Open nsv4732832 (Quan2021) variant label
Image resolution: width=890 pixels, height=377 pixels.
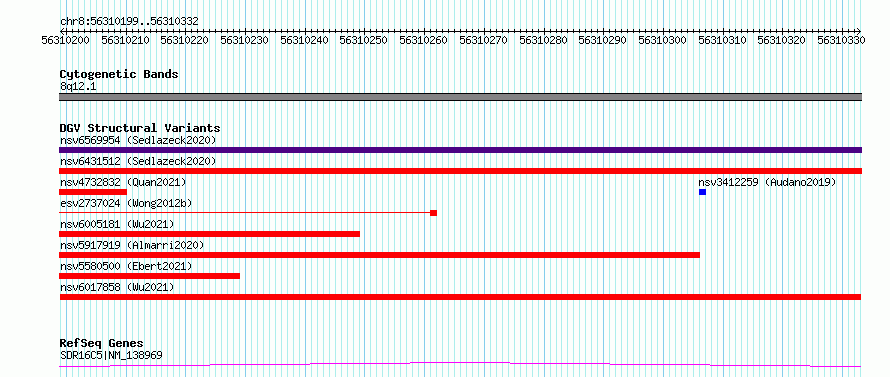pos(123,182)
